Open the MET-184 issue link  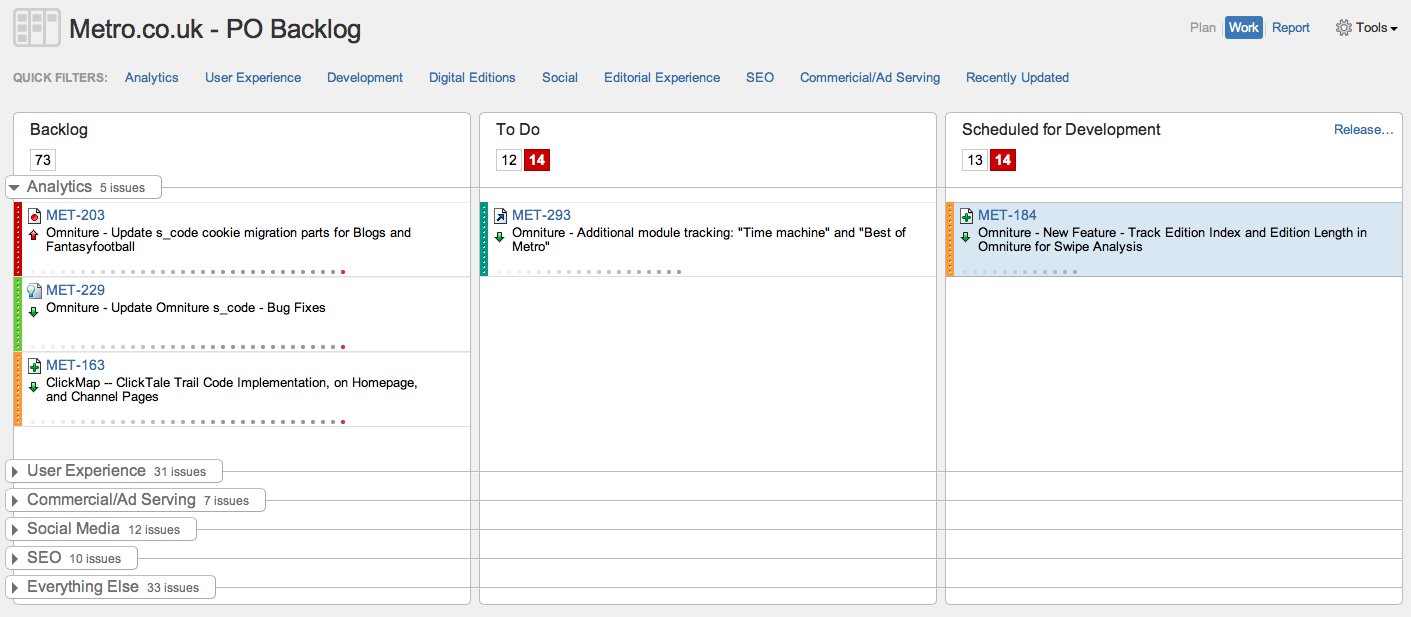click(1007, 215)
